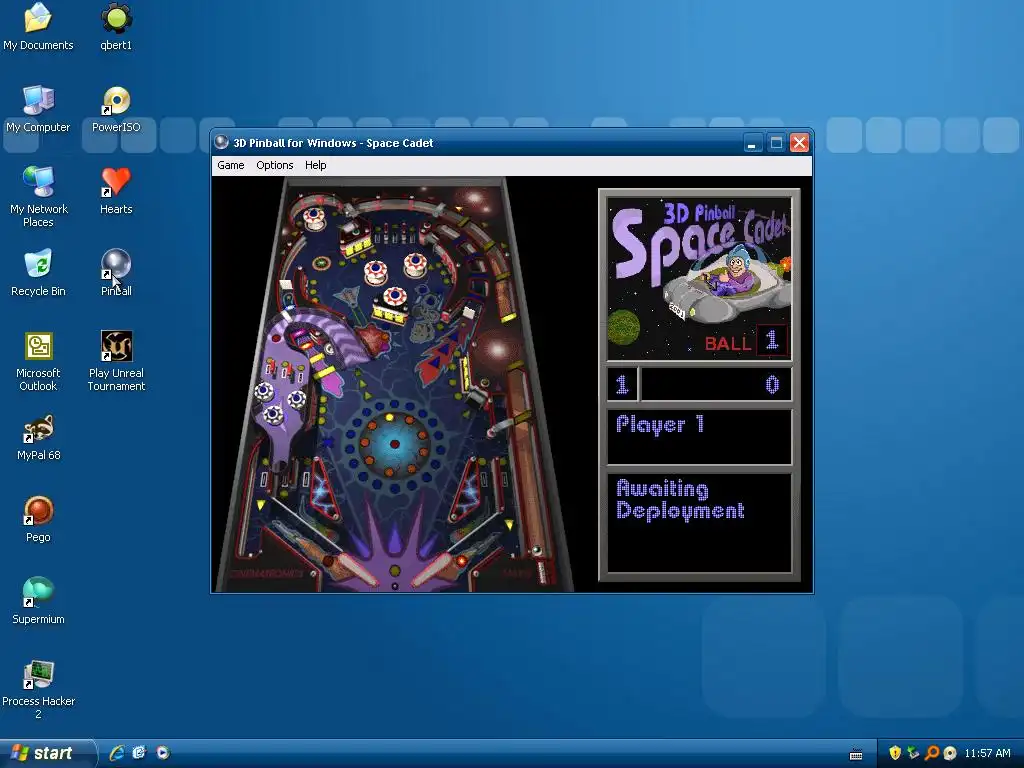
Task: Open the MyPal 68 browser icon
Action: tap(38, 438)
